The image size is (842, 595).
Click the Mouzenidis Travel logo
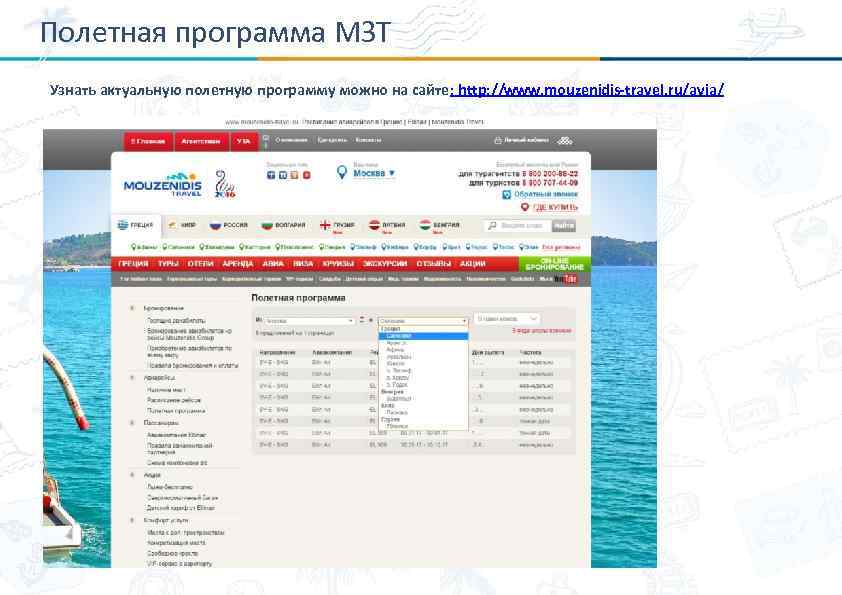(164, 183)
